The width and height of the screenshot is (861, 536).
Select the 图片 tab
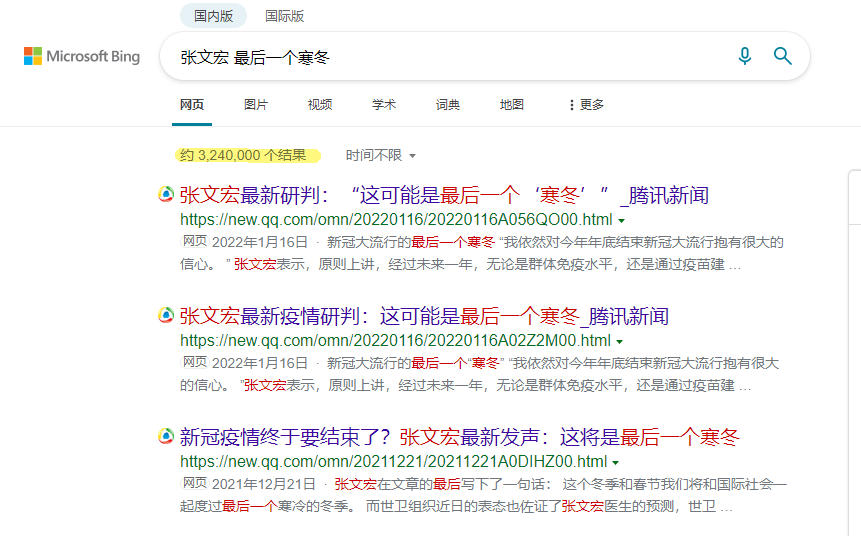256,104
